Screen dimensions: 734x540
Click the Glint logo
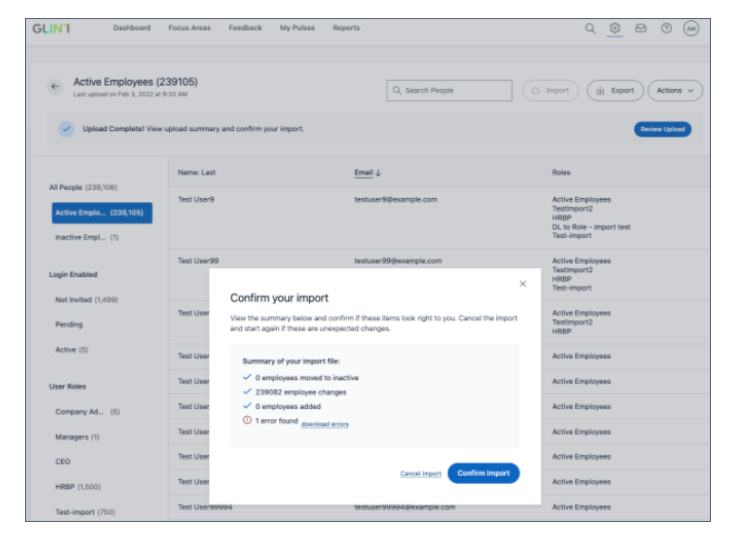[51, 29]
